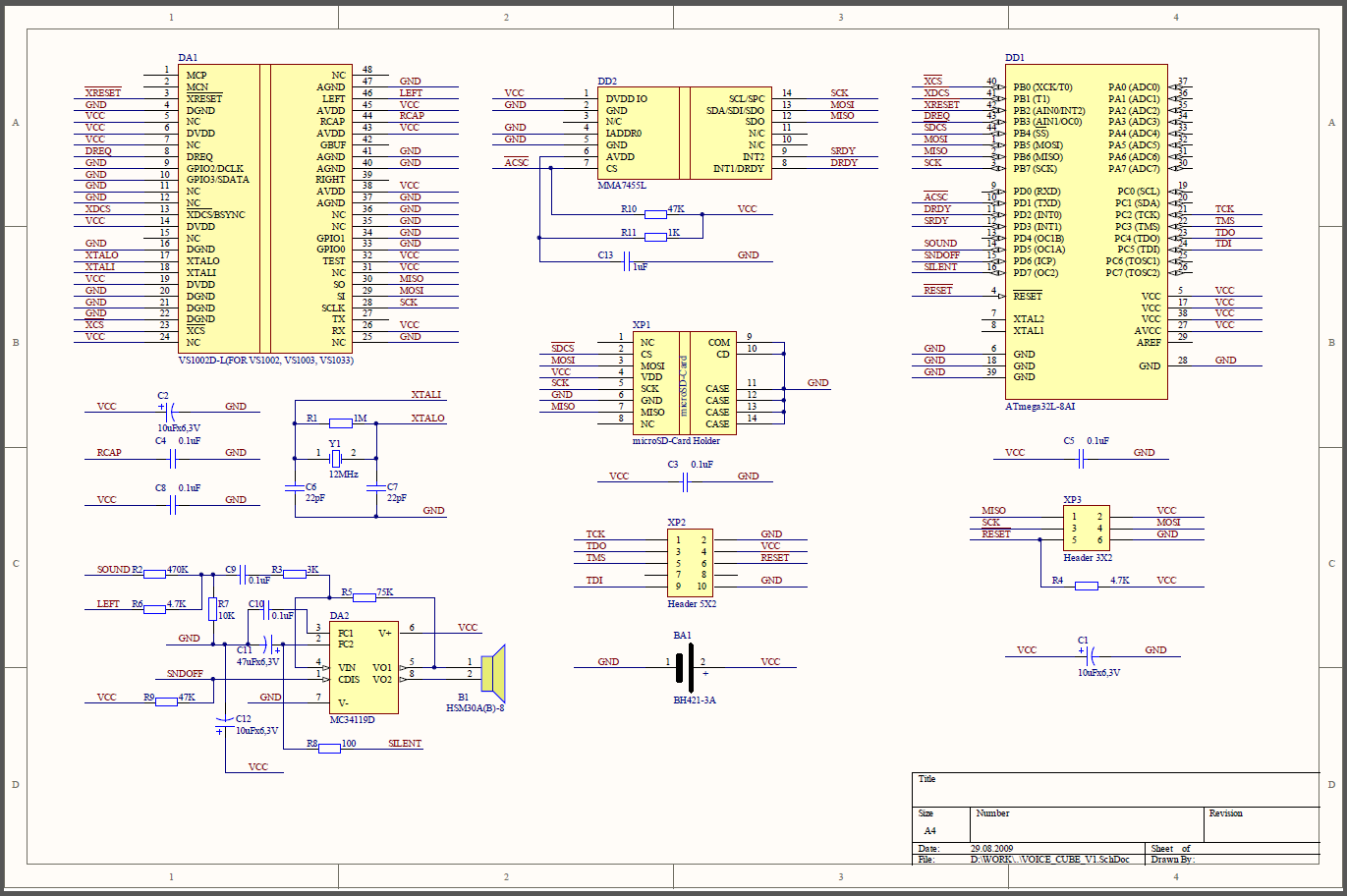Click the "VS1002D-L(FOR VS1002, VS1003, VS1033)" label
The width and height of the screenshot is (1347, 896).
point(265,361)
